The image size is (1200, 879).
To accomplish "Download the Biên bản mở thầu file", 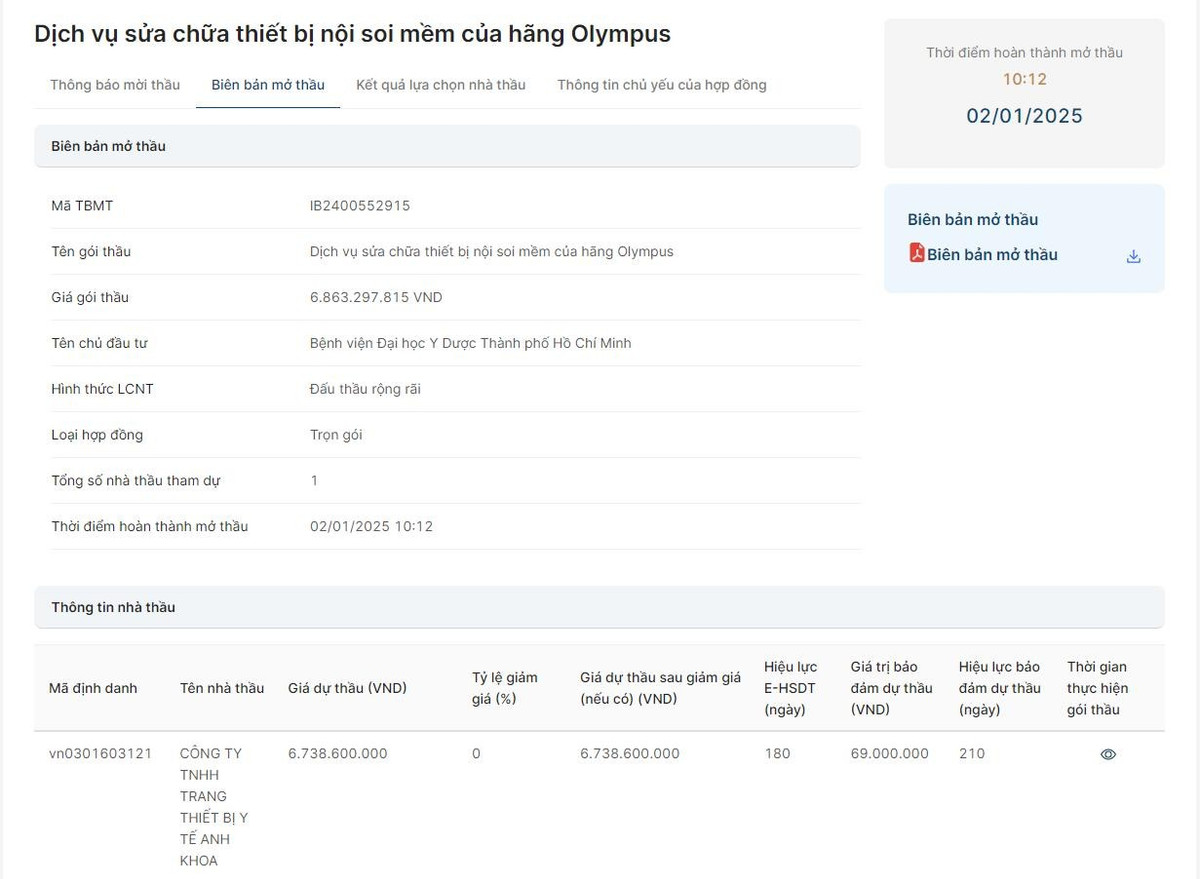I will (1133, 256).
